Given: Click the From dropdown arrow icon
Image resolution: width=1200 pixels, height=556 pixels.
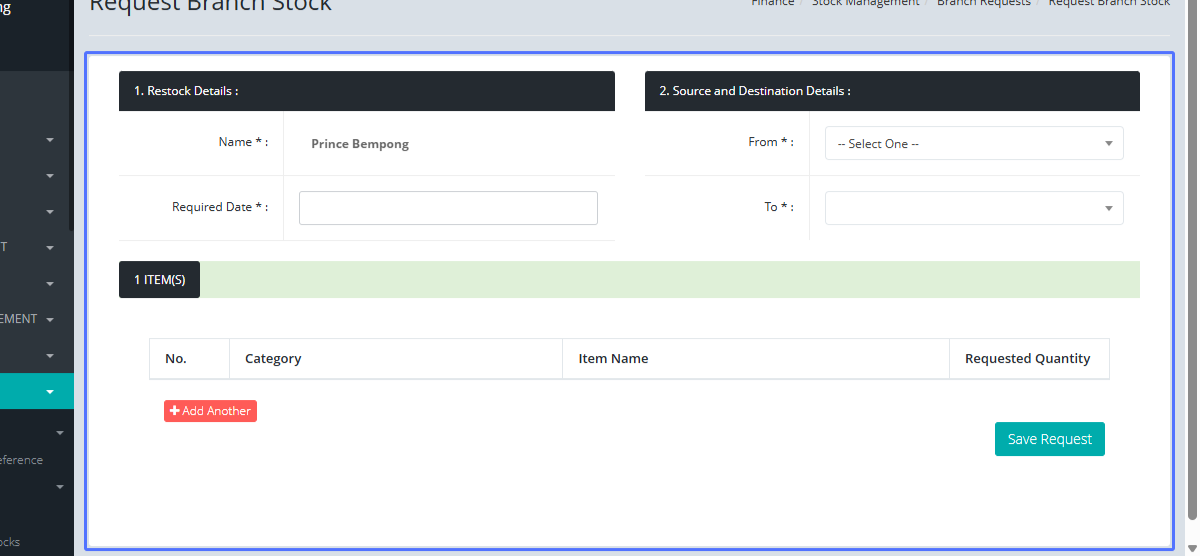Looking at the screenshot, I should point(1108,144).
